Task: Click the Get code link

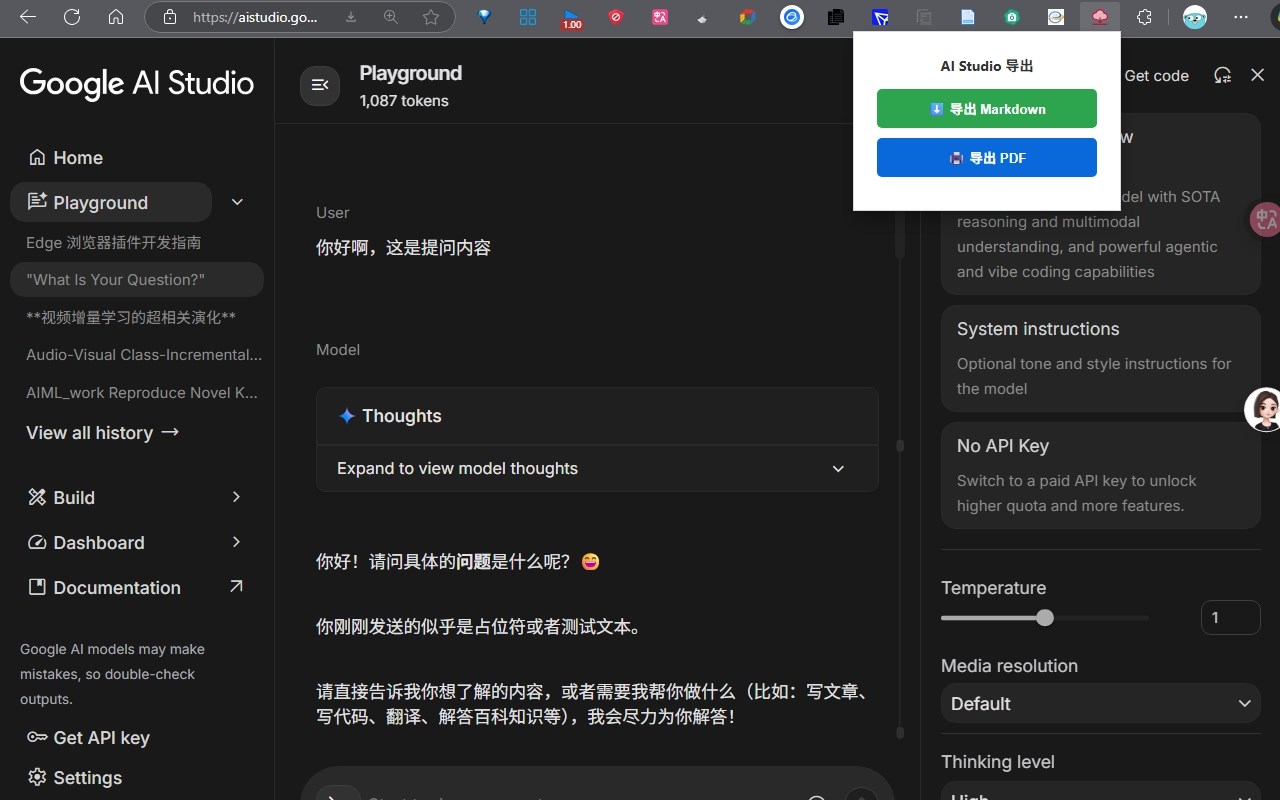Action: coord(1157,75)
